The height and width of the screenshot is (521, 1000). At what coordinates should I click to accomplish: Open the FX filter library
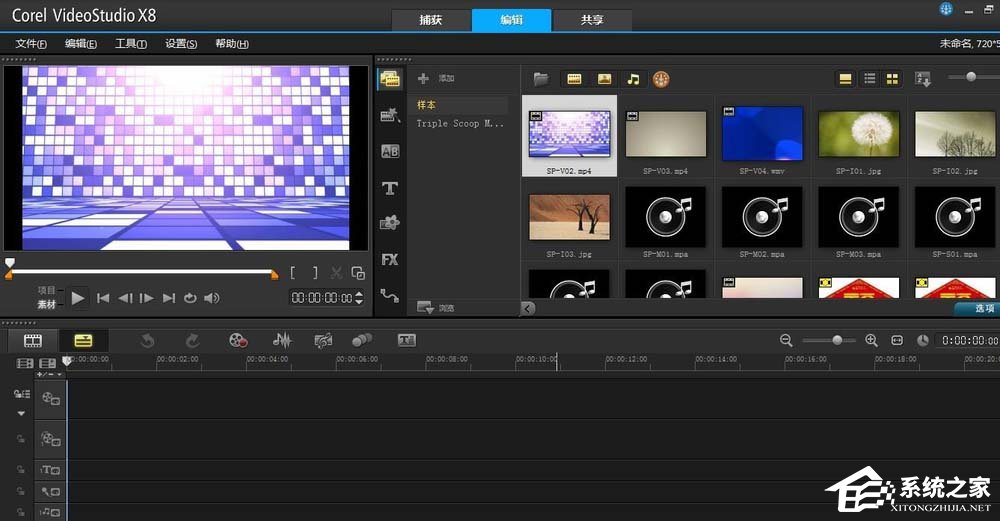coord(390,259)
